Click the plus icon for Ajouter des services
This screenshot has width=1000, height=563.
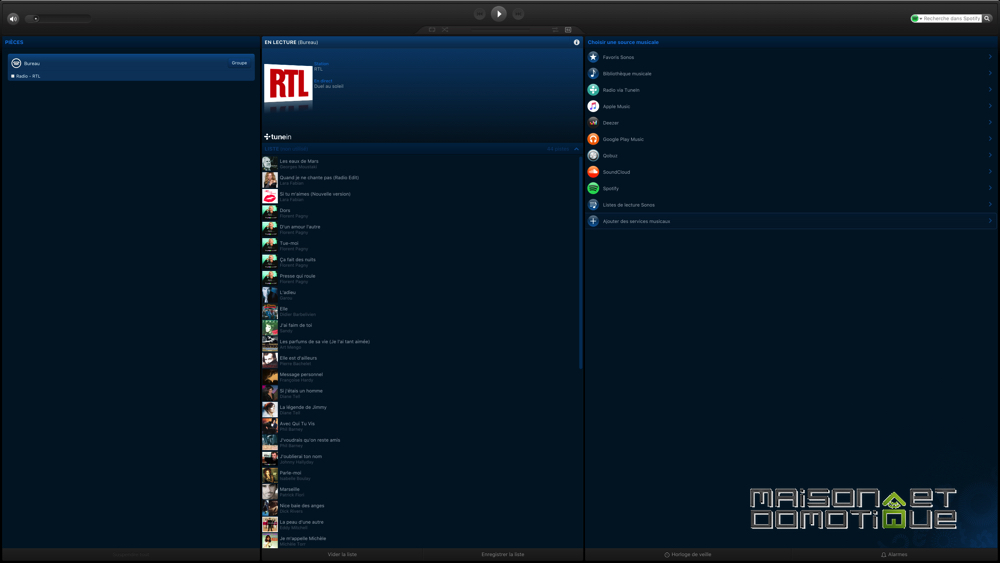pyautogui.click(x=593, y=221)
